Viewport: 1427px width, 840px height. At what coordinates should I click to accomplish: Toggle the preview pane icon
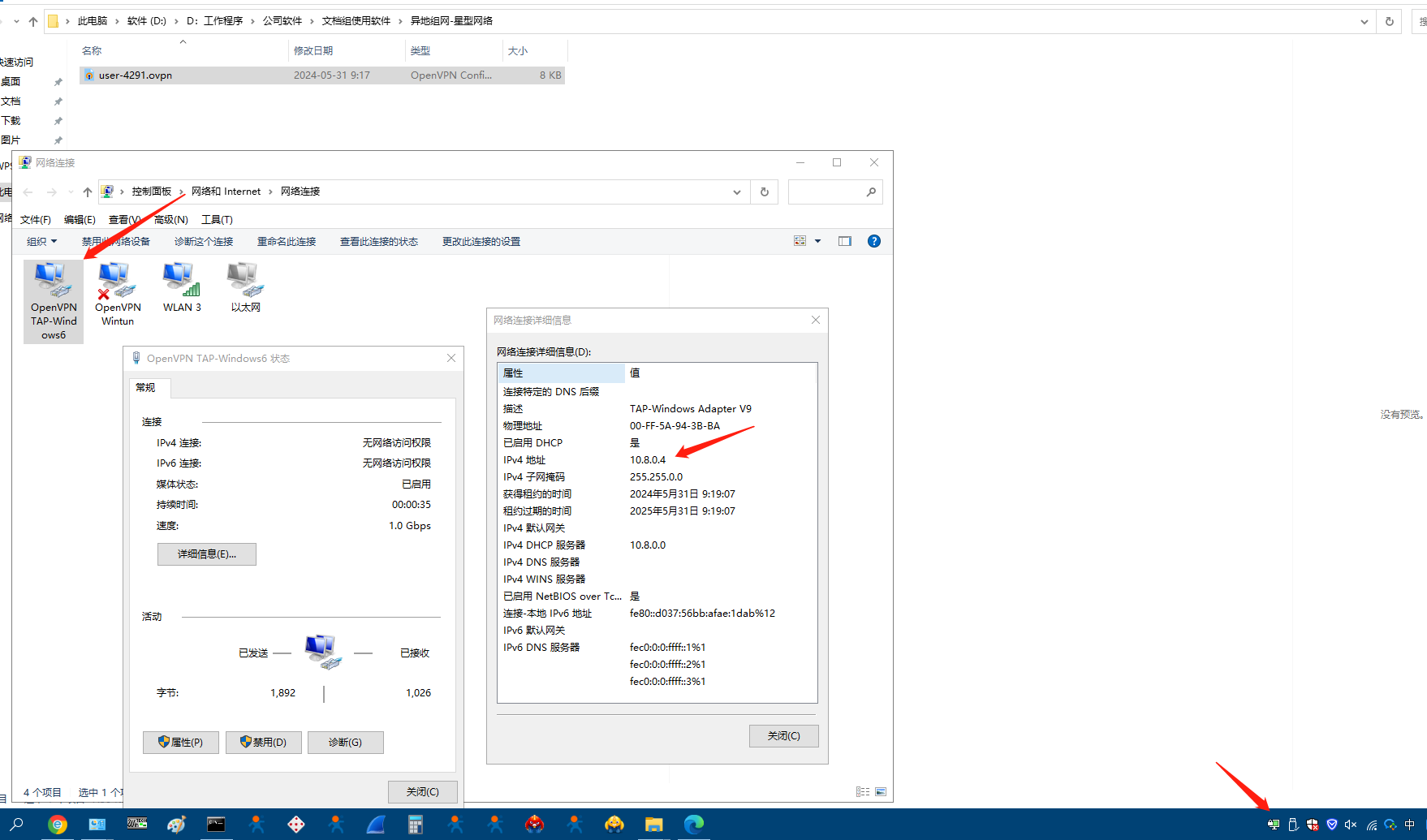pos(844,241)
